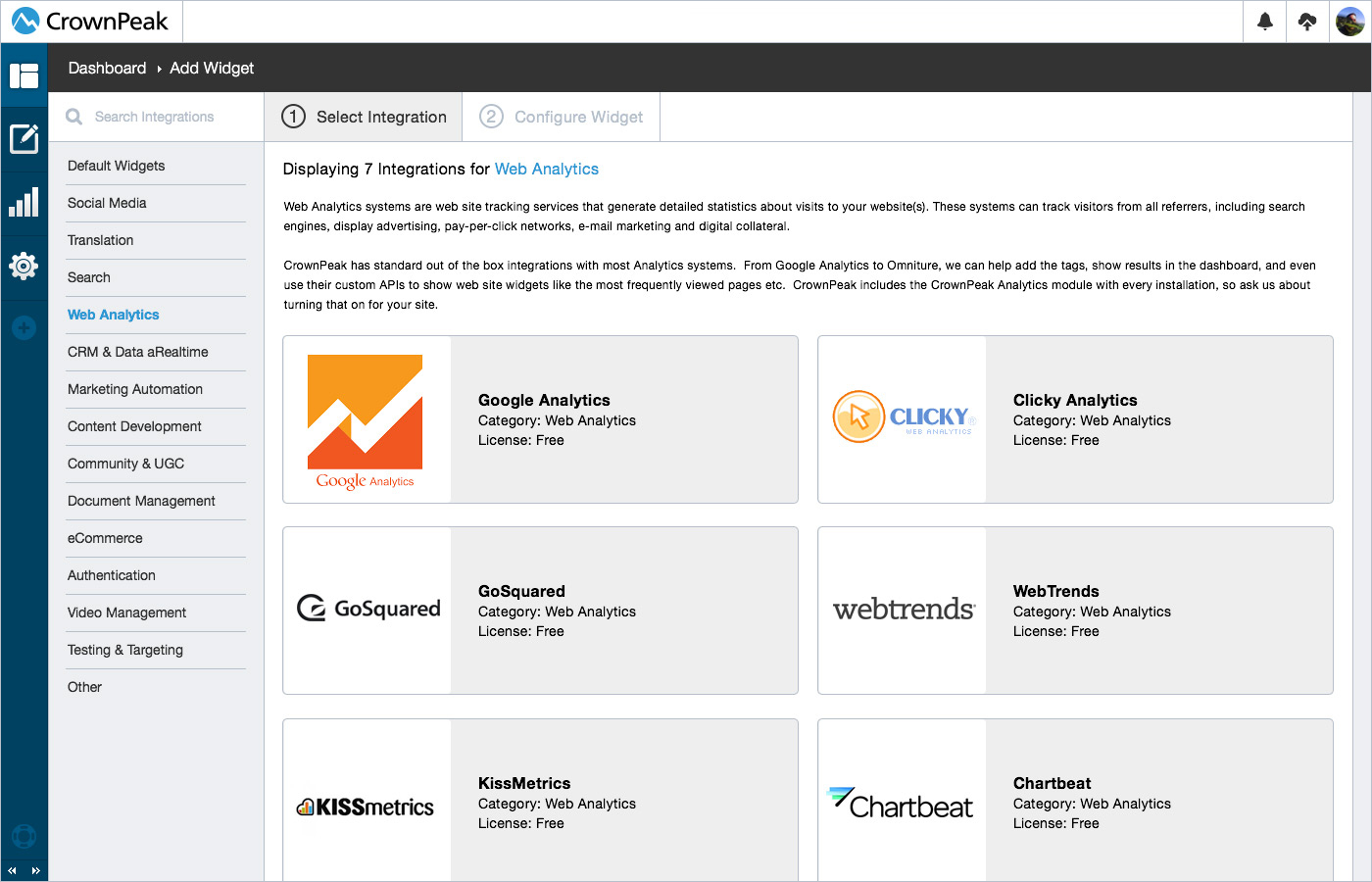Click the webtrends logo thumbnail
1372x882 pixels.
903,611
